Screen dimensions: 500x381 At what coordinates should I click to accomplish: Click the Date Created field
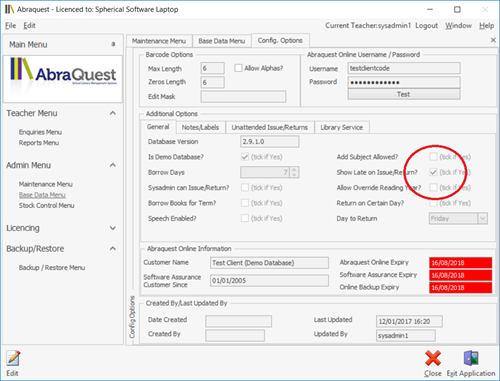point(239,321)
